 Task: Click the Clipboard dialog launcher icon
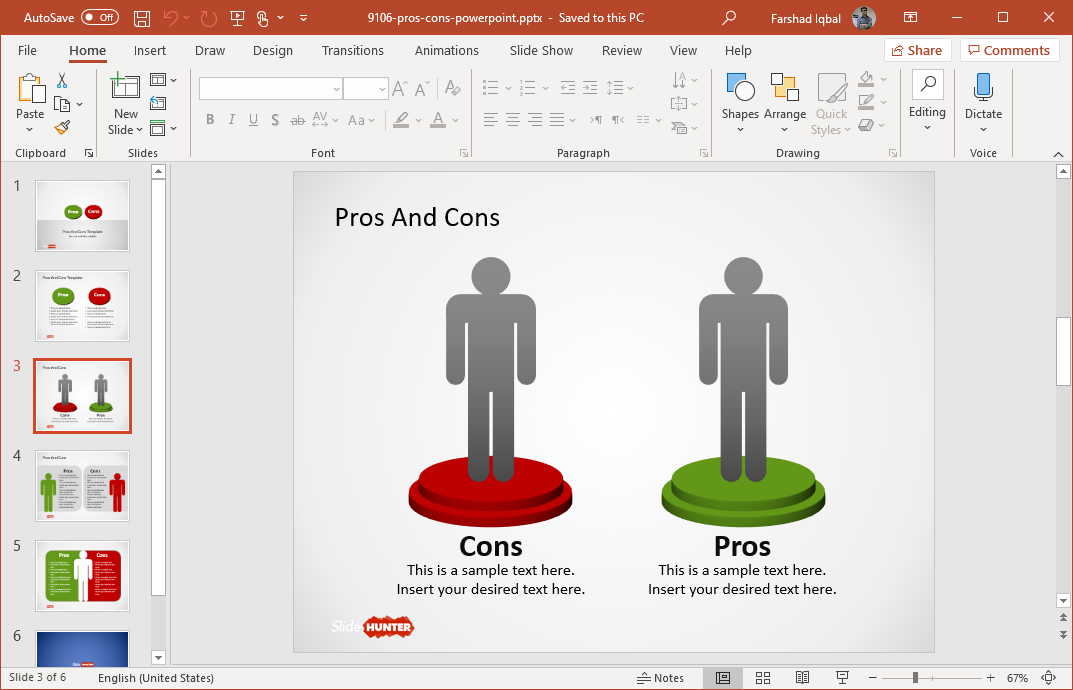[x=88, y=153]
